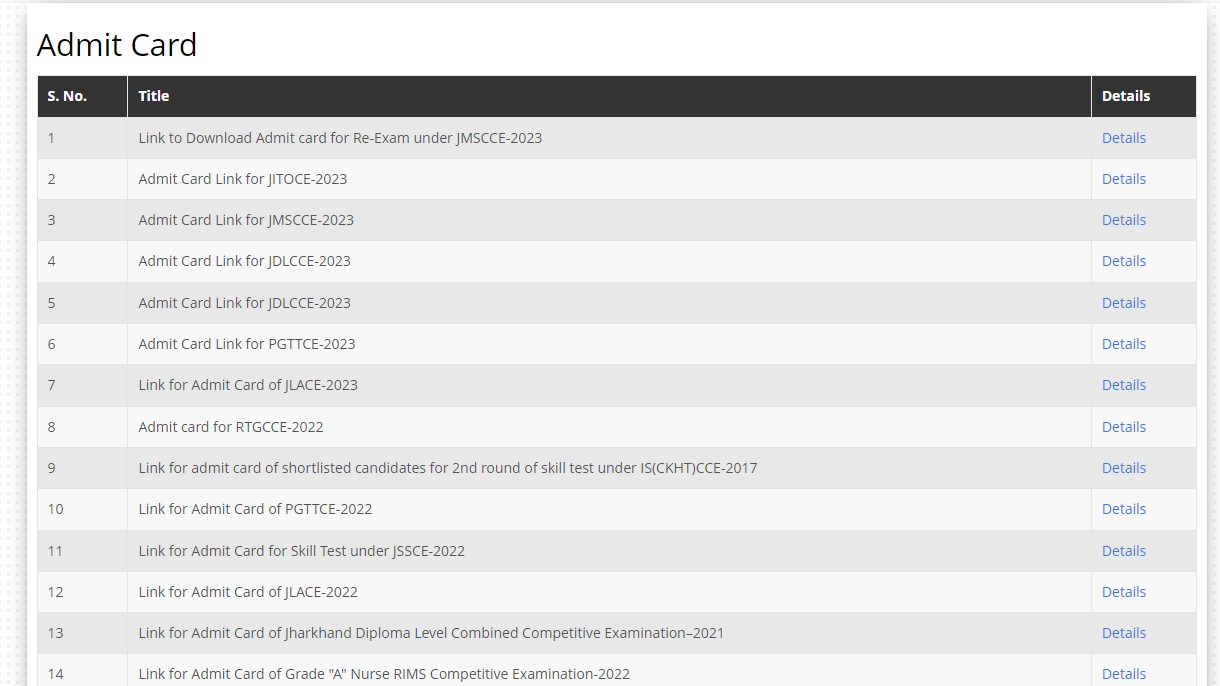
Task: Open Details in serial number 4 row
Action: [x=1123, y=261]
